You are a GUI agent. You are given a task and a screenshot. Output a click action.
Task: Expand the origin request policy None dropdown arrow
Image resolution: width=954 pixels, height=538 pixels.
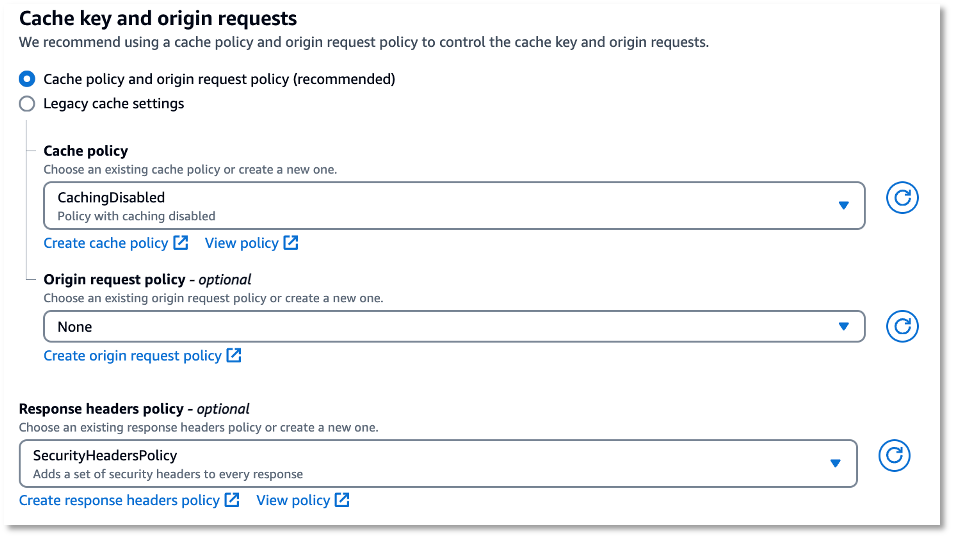(x=843, y=326)
